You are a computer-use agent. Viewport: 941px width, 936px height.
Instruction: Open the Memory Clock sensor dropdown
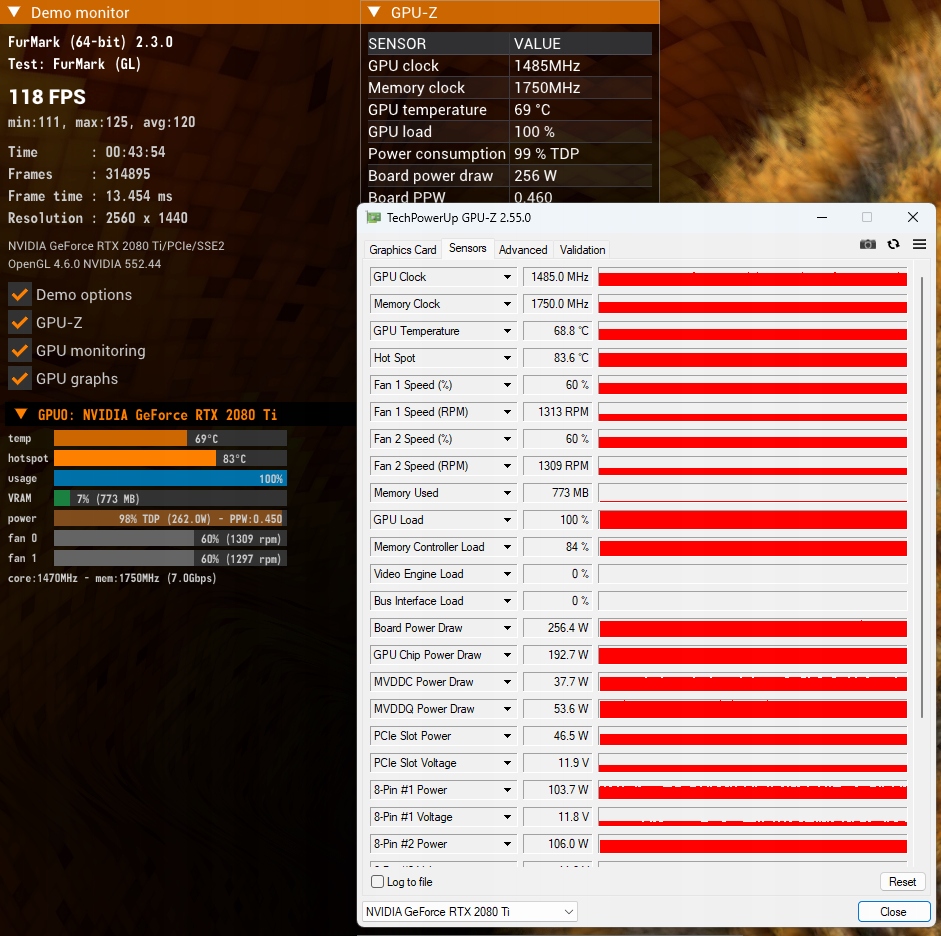[507, 304]
